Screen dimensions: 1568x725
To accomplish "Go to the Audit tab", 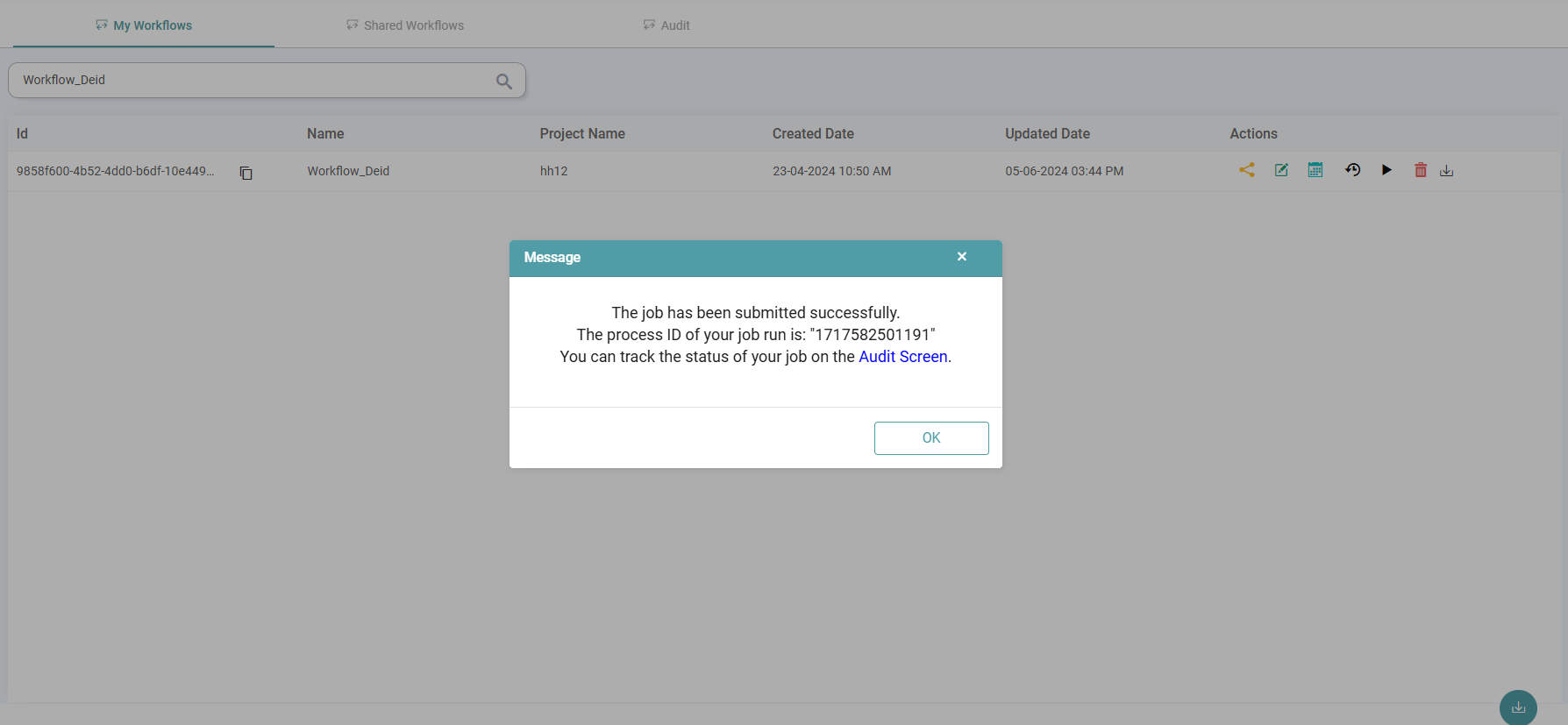I will pyautogui.click(x=666, y=25).
